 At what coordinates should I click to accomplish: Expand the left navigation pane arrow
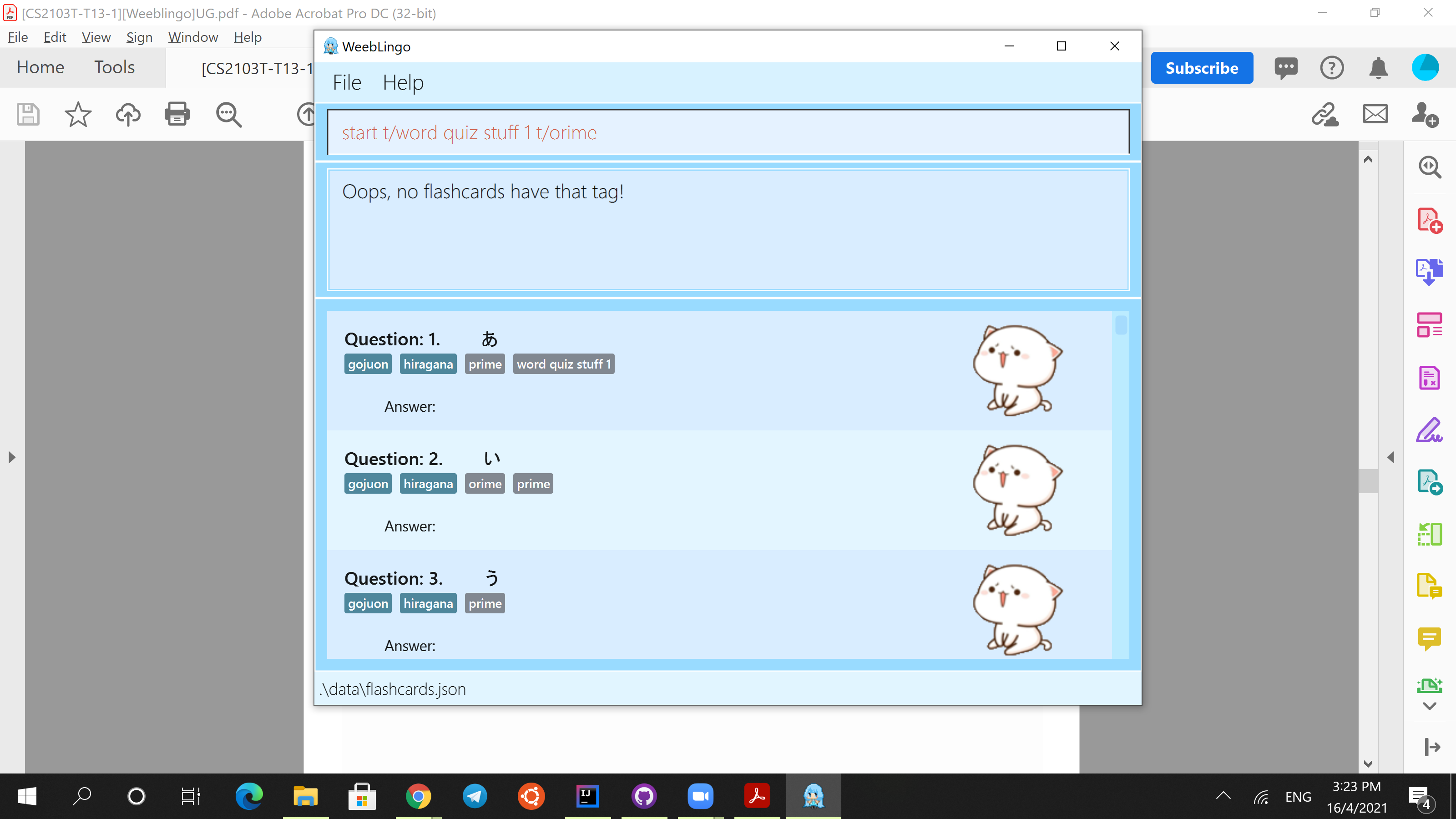point(12,457)
